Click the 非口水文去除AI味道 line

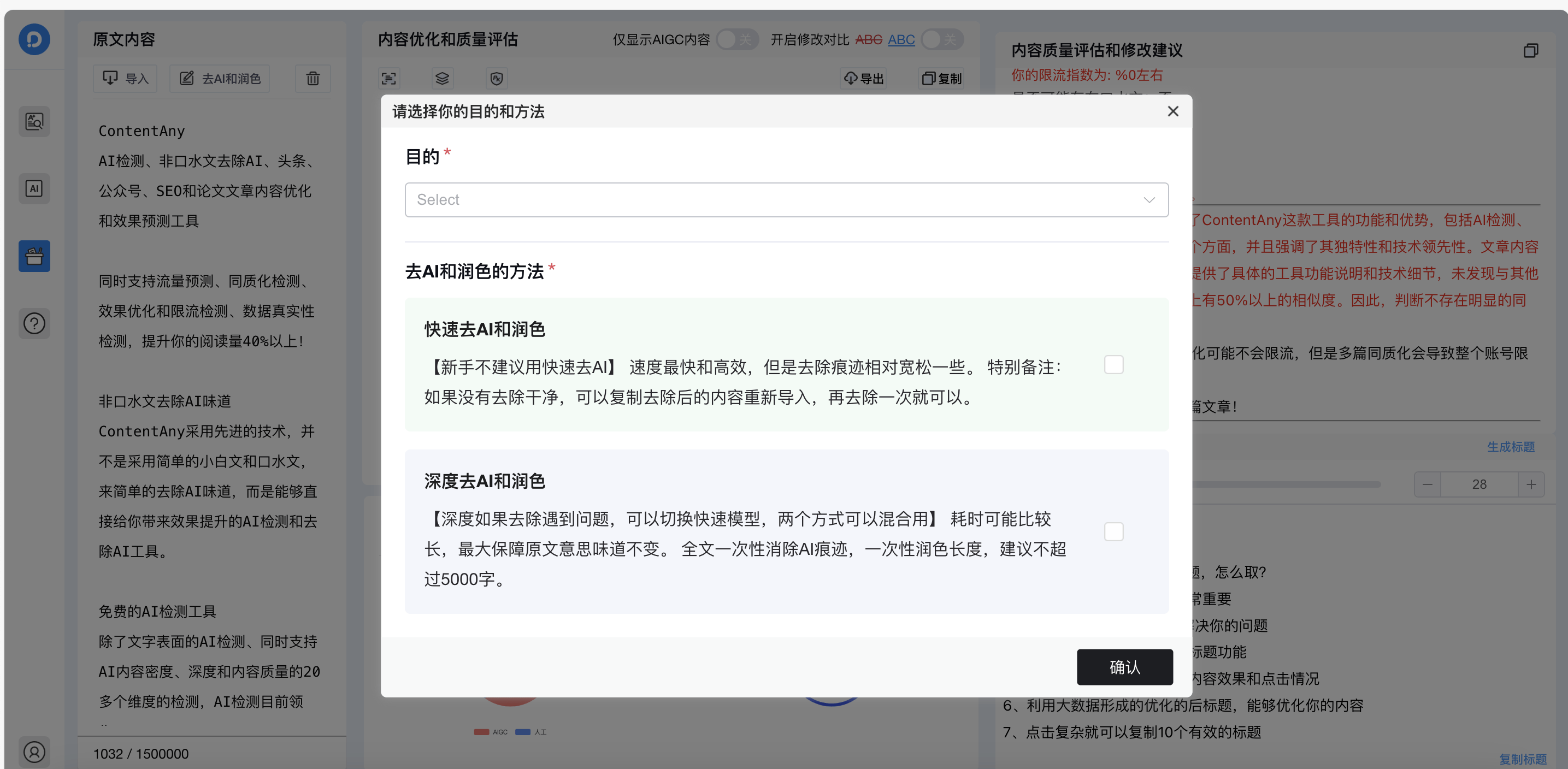pyautogui.click(x=164, y=401)
